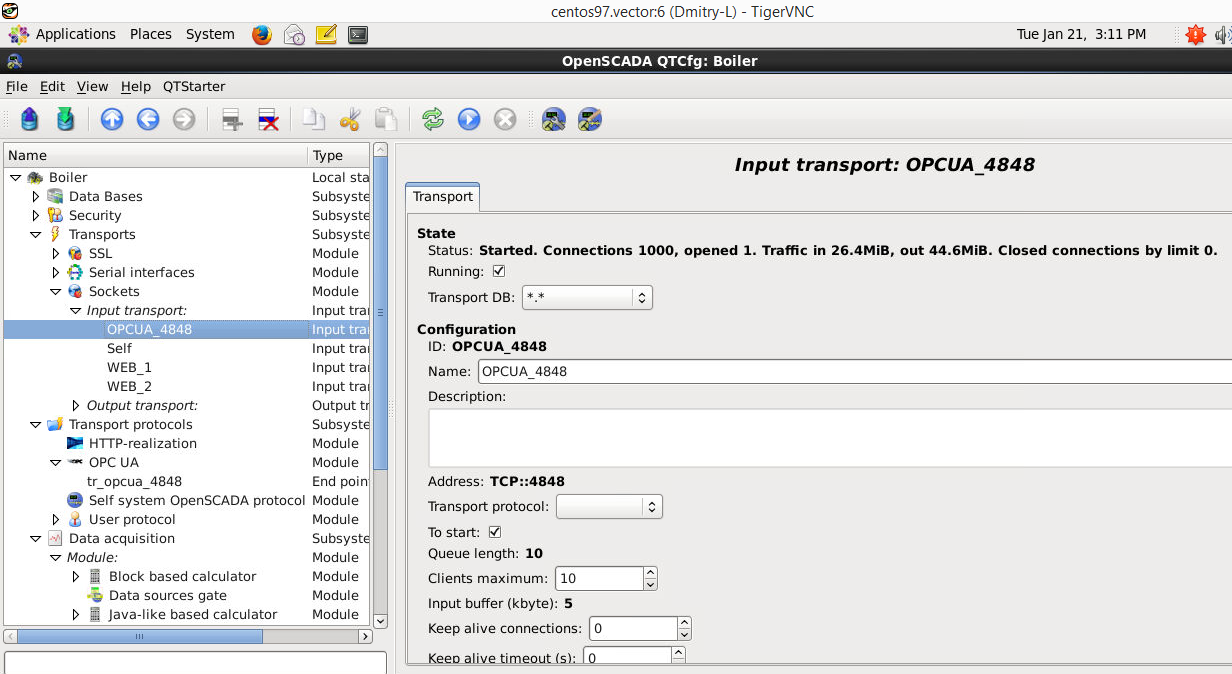Viewport: 1232px width, 674px height.
Task: Go up one level with the up arrow
Action: (112, 120)
